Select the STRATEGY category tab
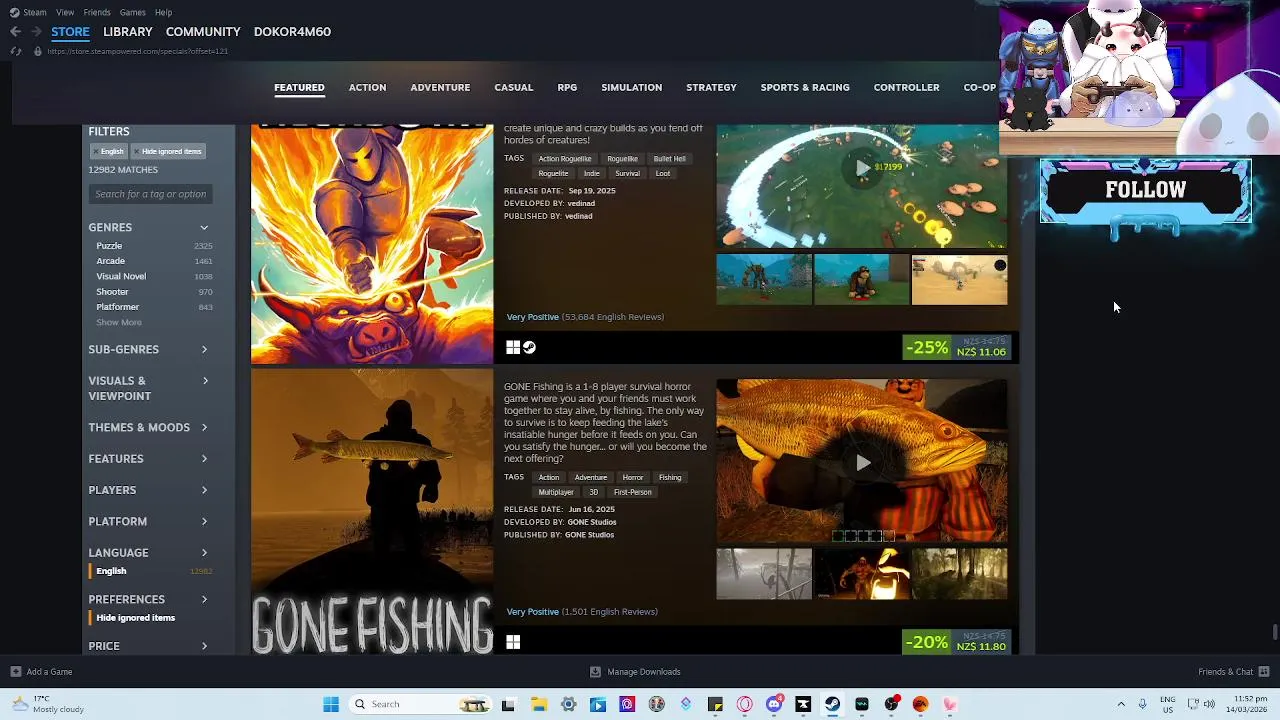 click(711, 87)
